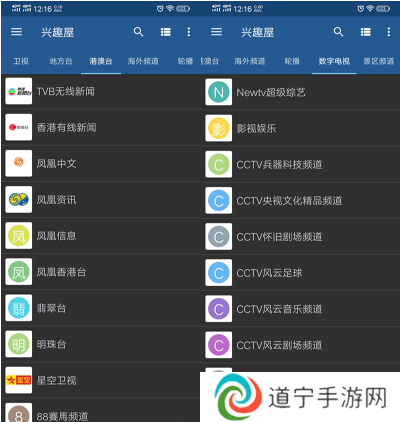Tap the list view icon on right screen
Image resolution: width=400 pixels, height=422 pixels.
(x=366, y=32)
